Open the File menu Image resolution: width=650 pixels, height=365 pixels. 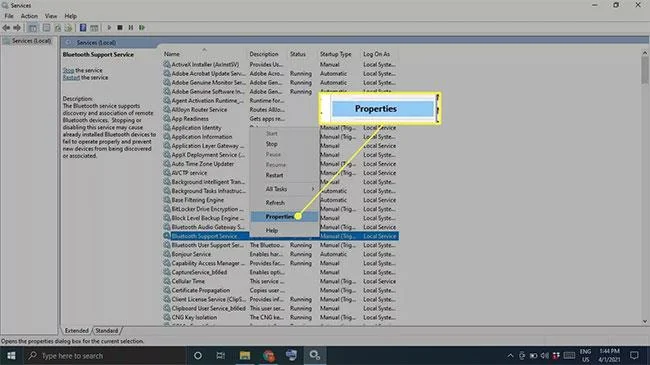pyautogui.click(x=9, y=16)
